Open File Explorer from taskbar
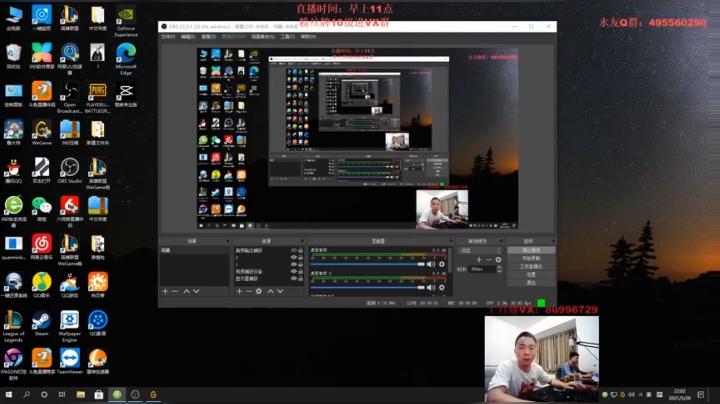 [80, 394]
